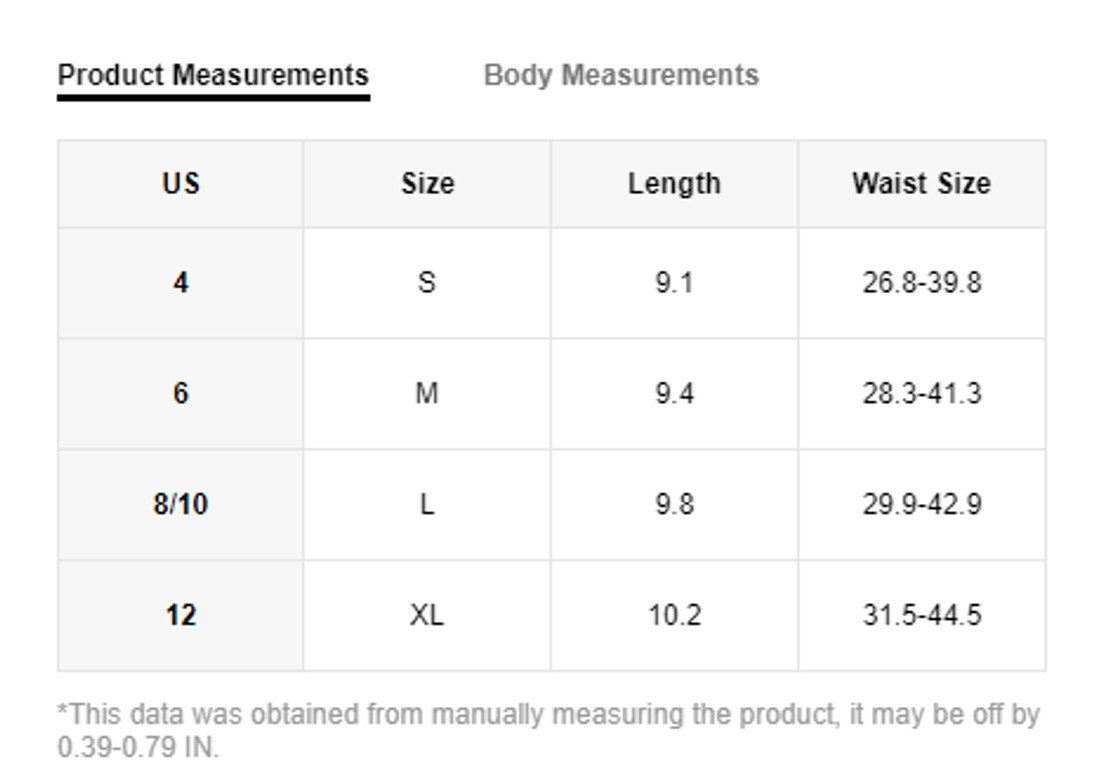Screen dimensions: 1112x782
Task: Click the 10.2 length value
Action: pyautogui.click(x=674, y=615)
